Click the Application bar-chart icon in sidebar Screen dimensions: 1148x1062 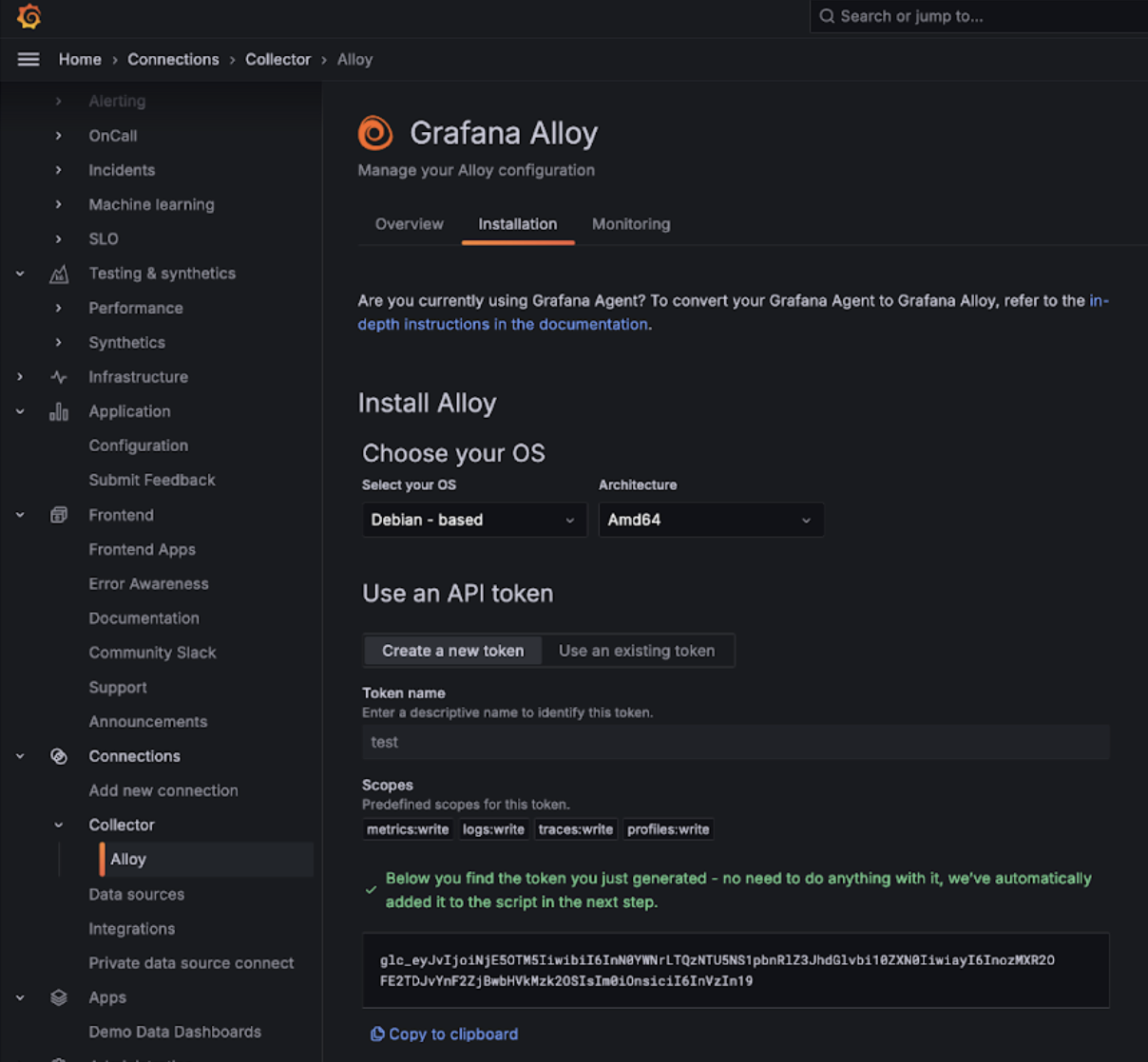point(58,411)
